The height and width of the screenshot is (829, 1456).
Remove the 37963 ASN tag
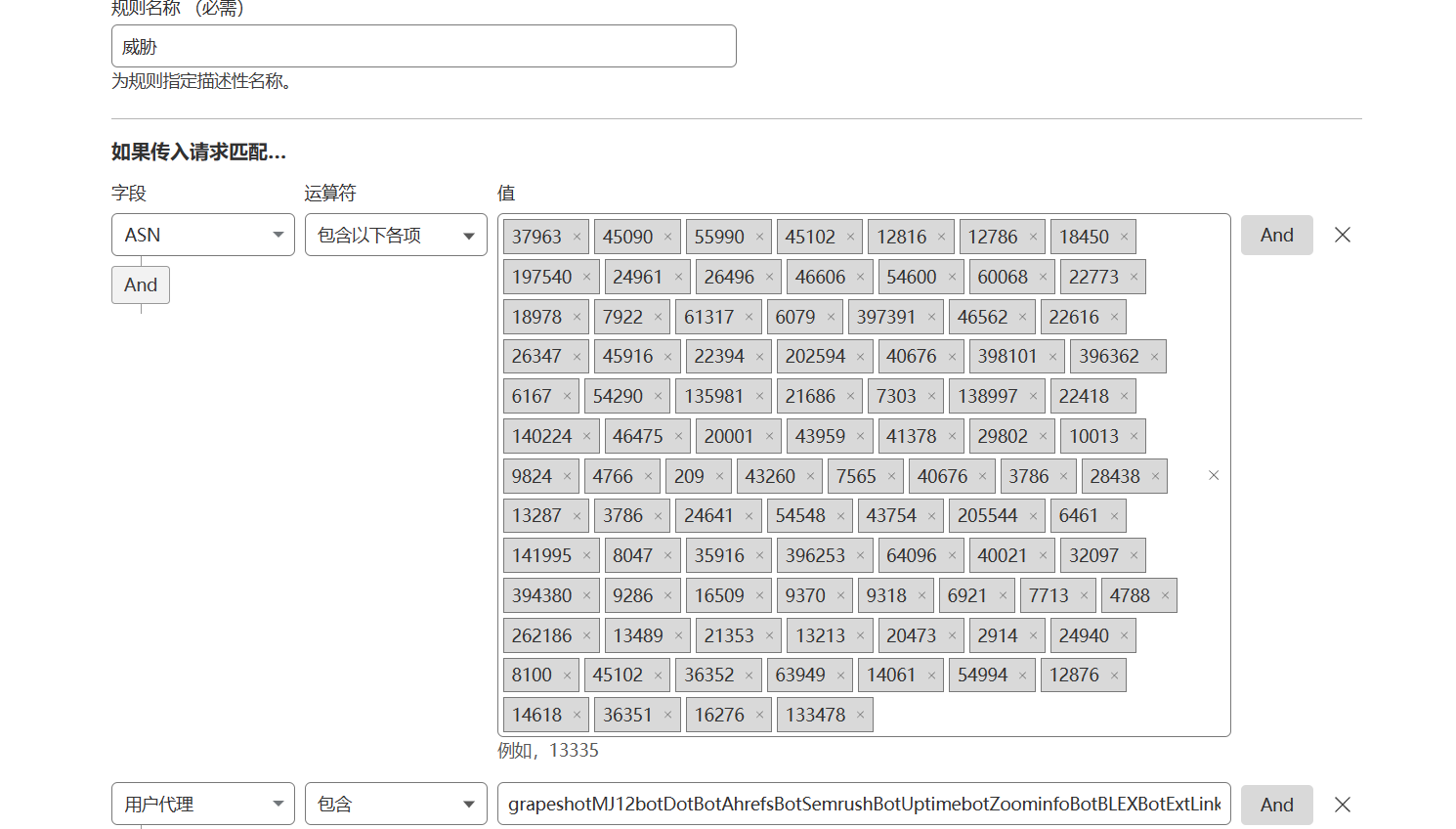[x=577, y=238]
